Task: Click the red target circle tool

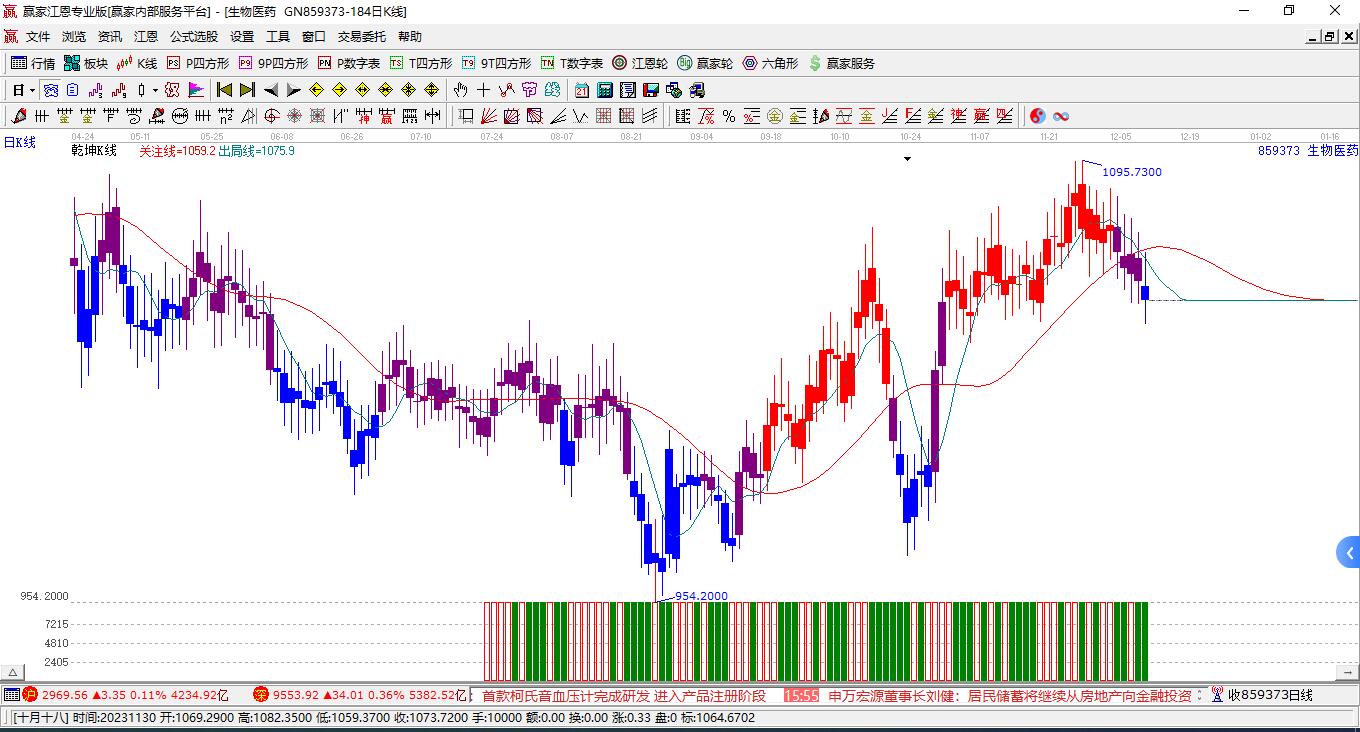Action: coord(271,116)
